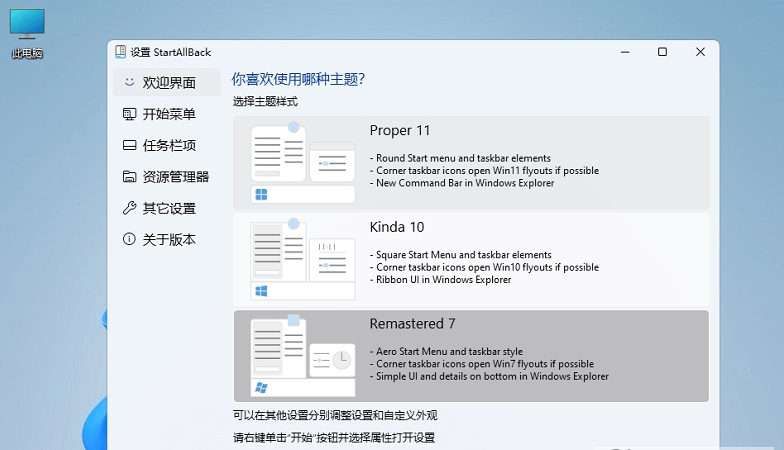
Task: Click the Proper 11 preview thumbnail
Action: click(x=303, y=162)
